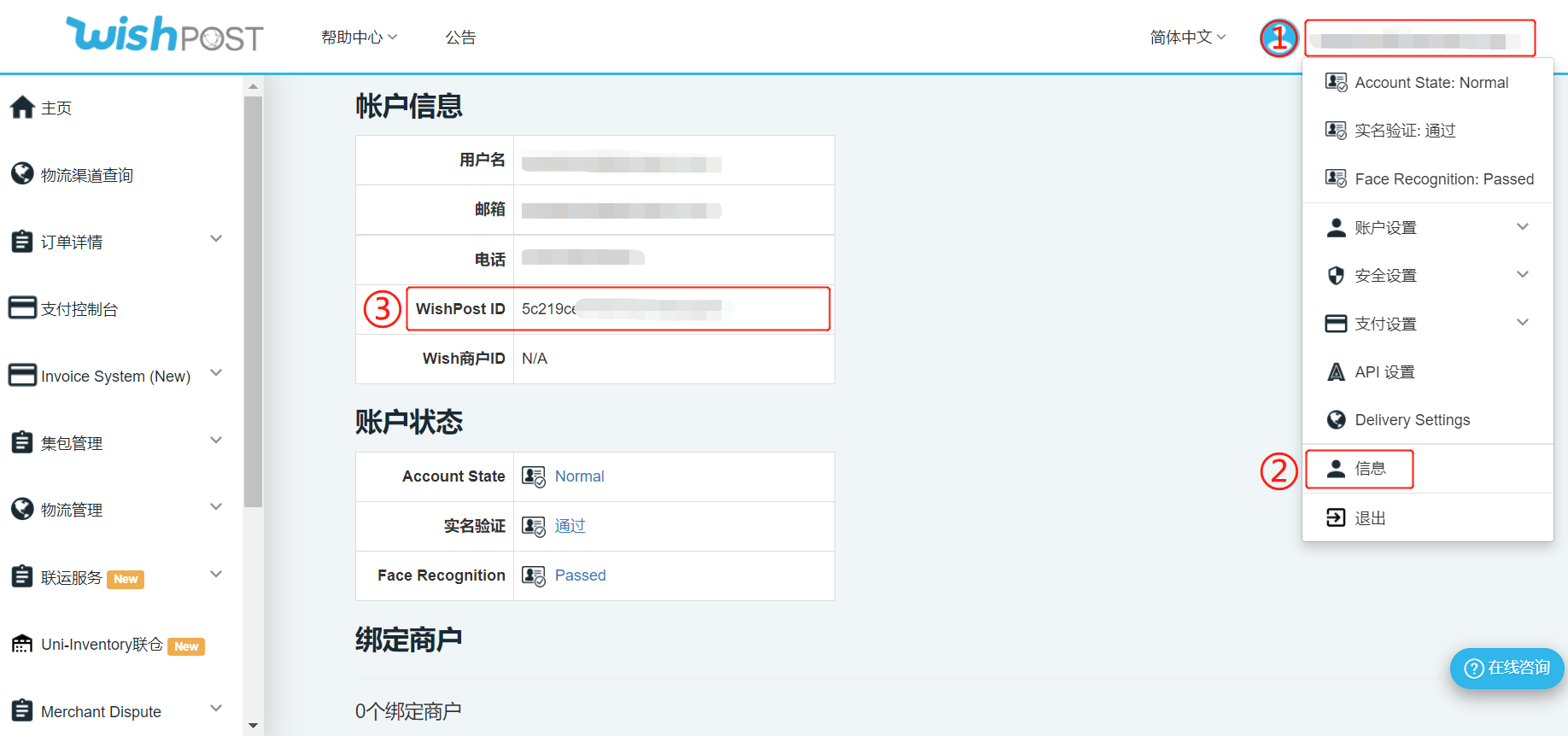Expand the 账户设置 submenu chevron

[x=1523, y=226]
